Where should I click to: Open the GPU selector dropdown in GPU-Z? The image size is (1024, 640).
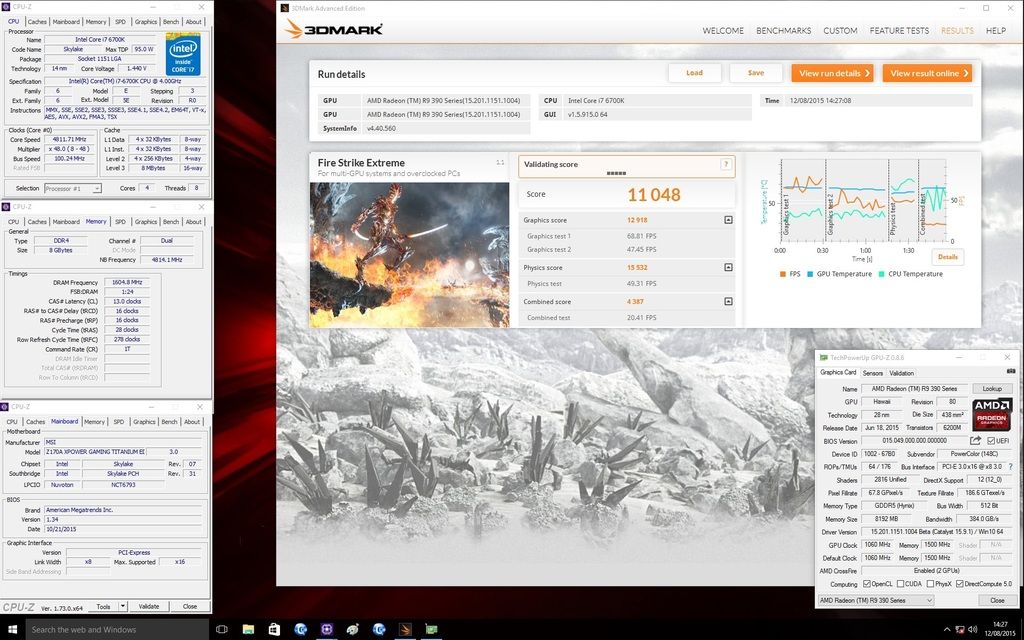pyautogui.click(x=876, y=600)
